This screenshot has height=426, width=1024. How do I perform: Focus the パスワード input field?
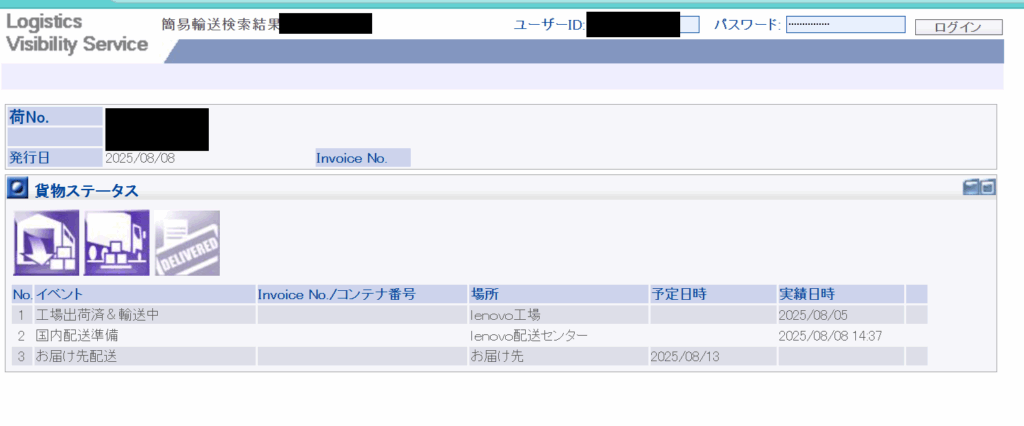(845, 25)
